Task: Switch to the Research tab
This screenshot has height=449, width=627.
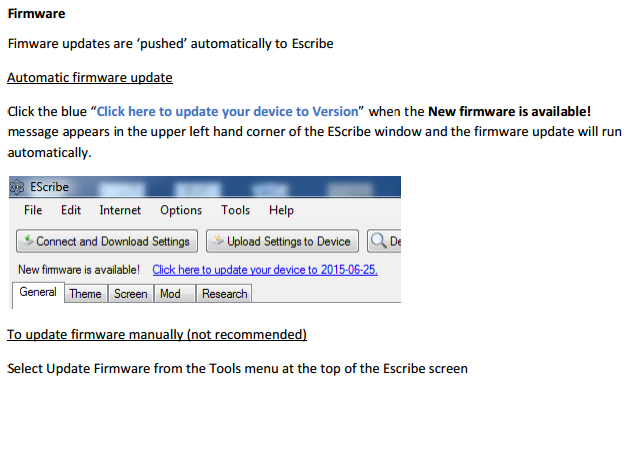Action: [224, 294]
